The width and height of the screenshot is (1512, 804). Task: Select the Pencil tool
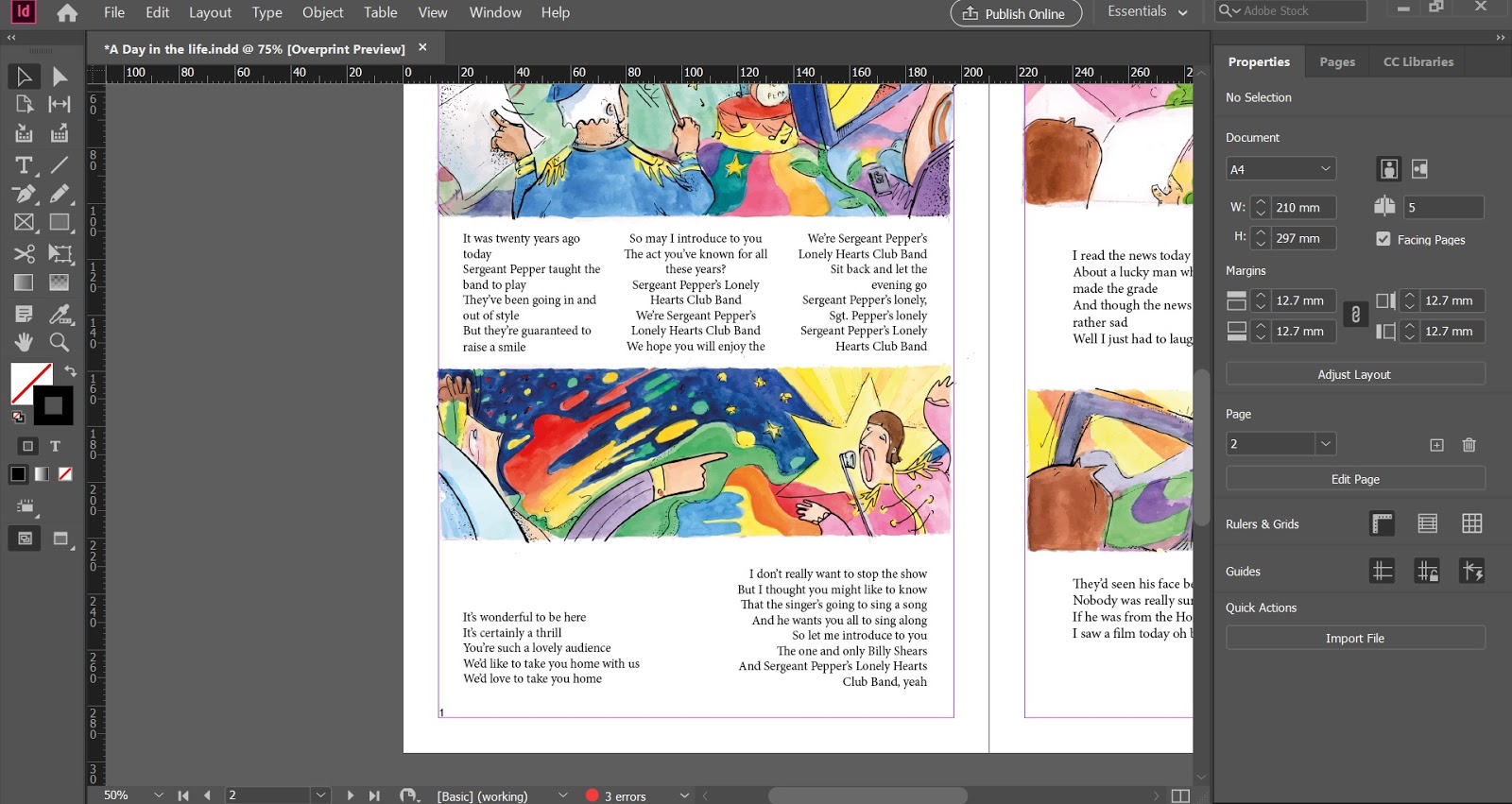(60, 194)
